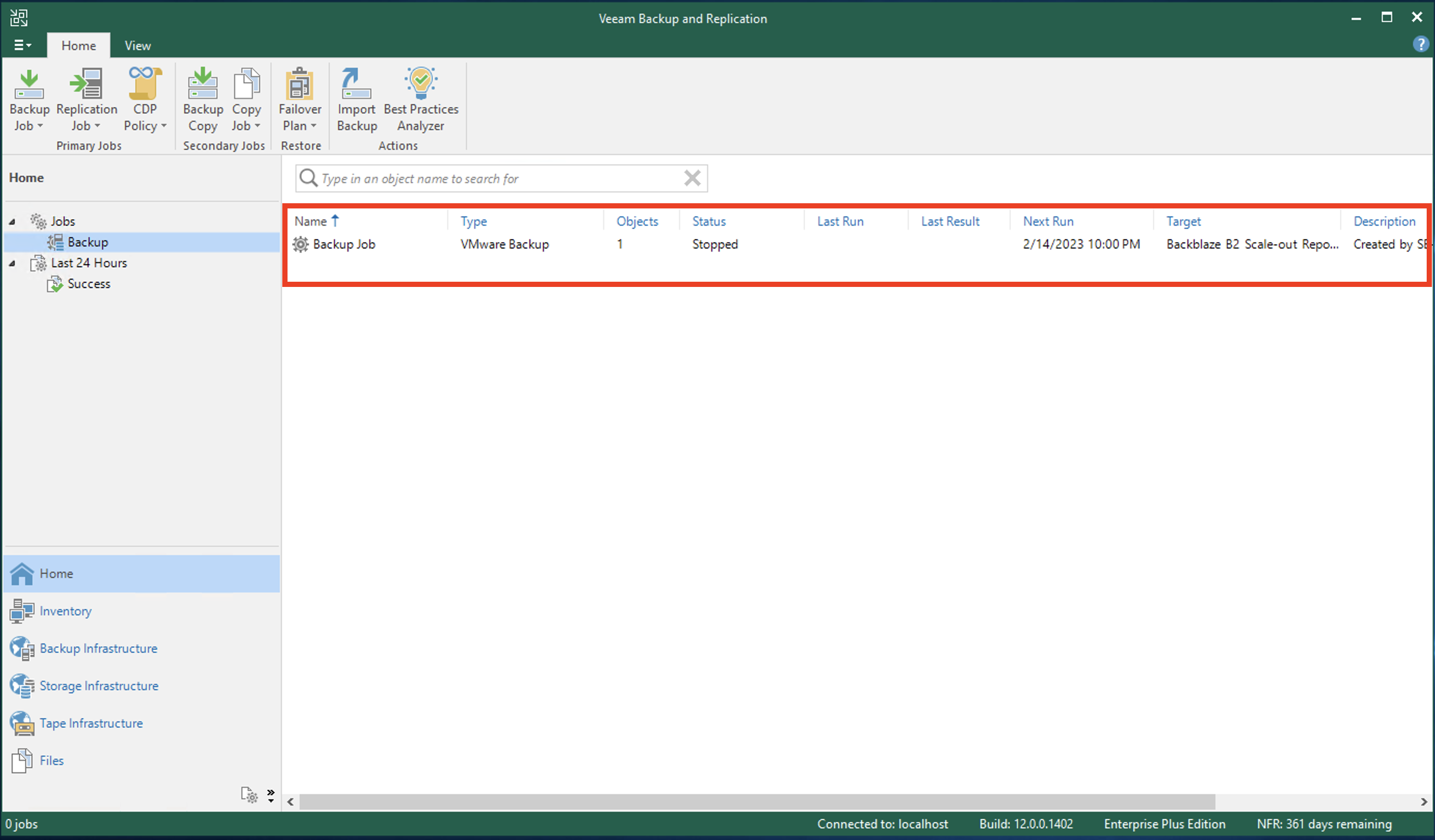Screen dimensions: 1435x840
Task: Click the navigation pane configure icon
Action: click(x=250, y=795)
